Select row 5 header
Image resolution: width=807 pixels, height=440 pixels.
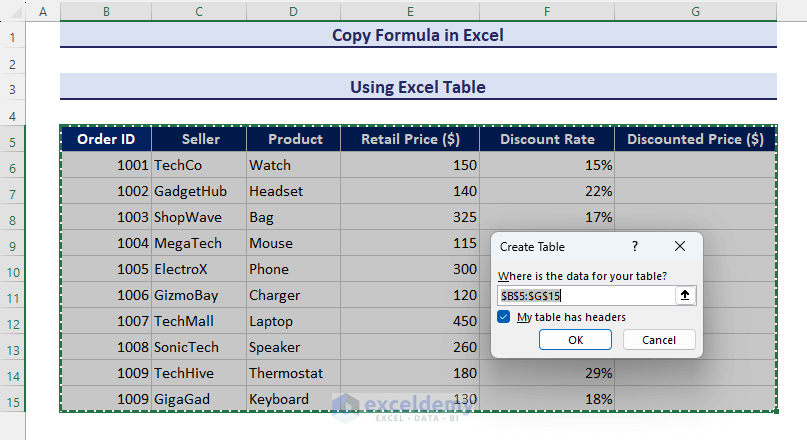(13, 139)
